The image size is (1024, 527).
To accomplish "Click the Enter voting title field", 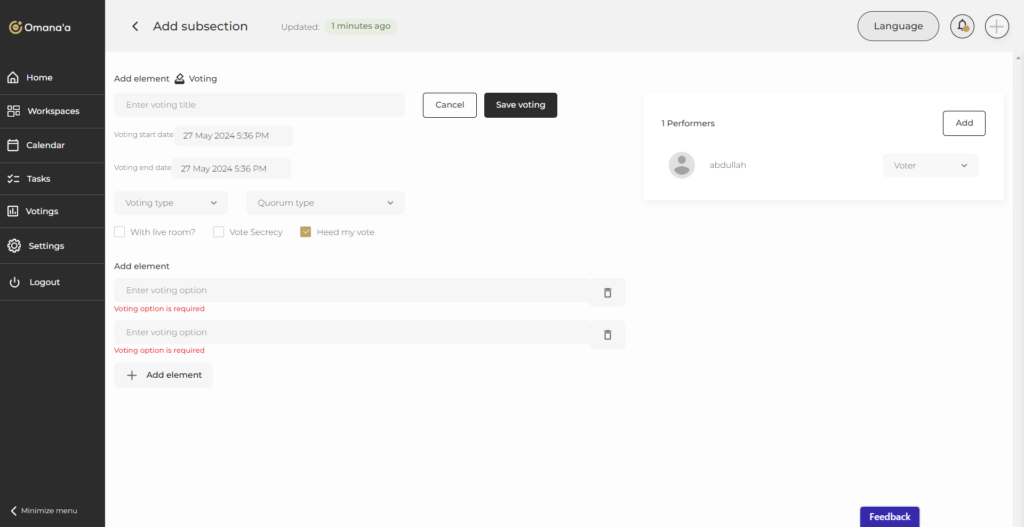I will pos(259,105).
